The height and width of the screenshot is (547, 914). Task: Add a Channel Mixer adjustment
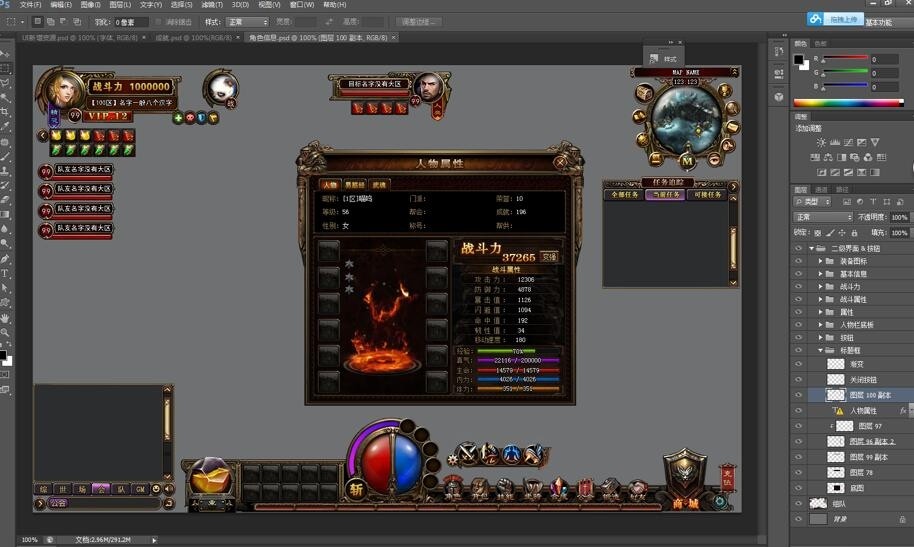point(868,157)
